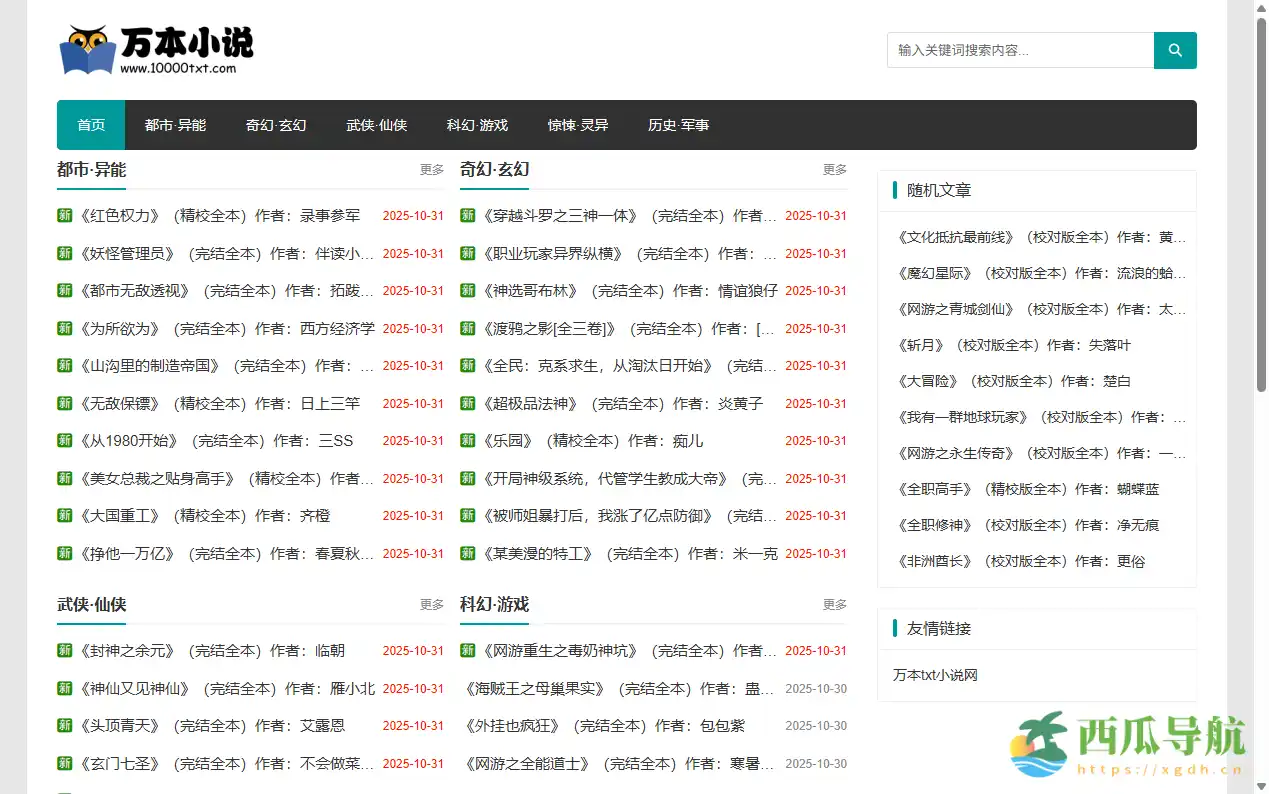Viewport: 1269px width, 794px height.
Task: Open the 首页 navigation tab
Action: point(90,125)
